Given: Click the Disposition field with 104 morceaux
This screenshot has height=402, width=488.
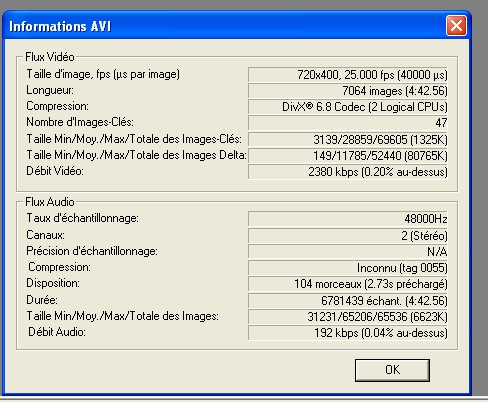Looking at the screenshot, I should (x=348, y=284).
